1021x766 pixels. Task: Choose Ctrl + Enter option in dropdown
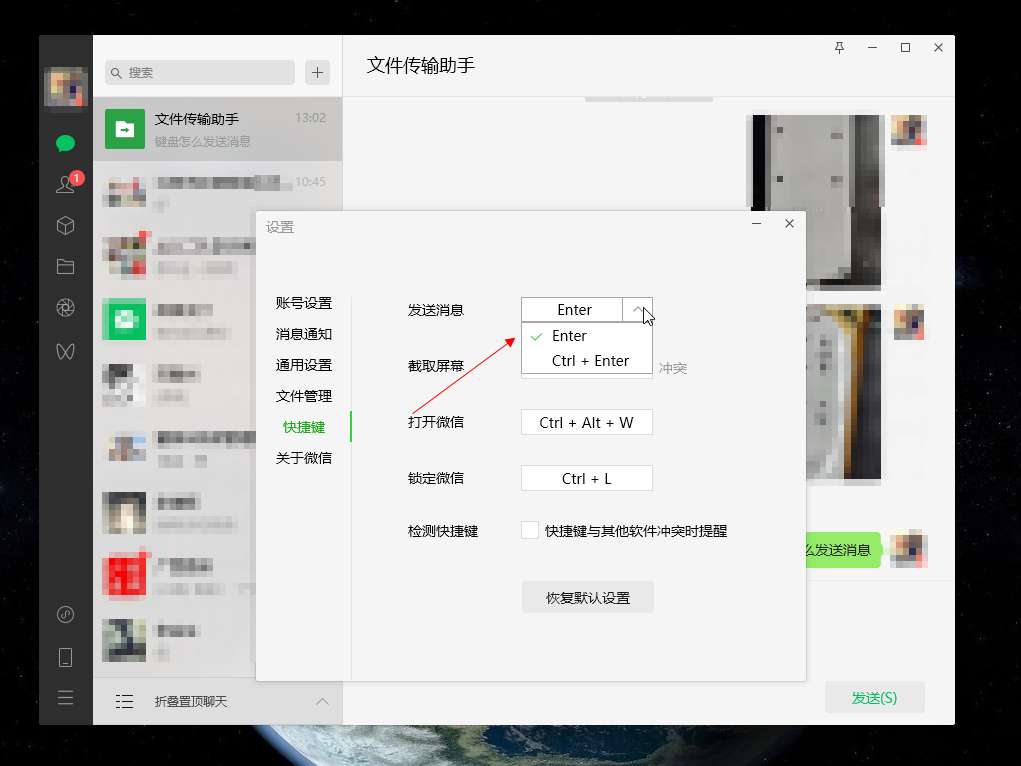point(587,361)
